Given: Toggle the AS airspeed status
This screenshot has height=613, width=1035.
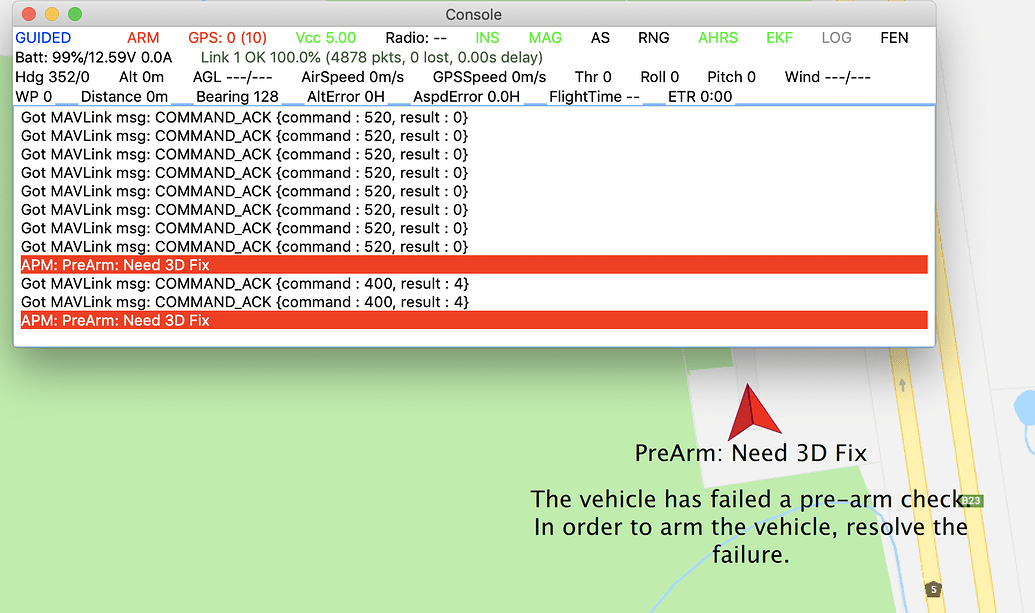Looking at the screenshot, I should pyautogui.click(x=600, y=37).
